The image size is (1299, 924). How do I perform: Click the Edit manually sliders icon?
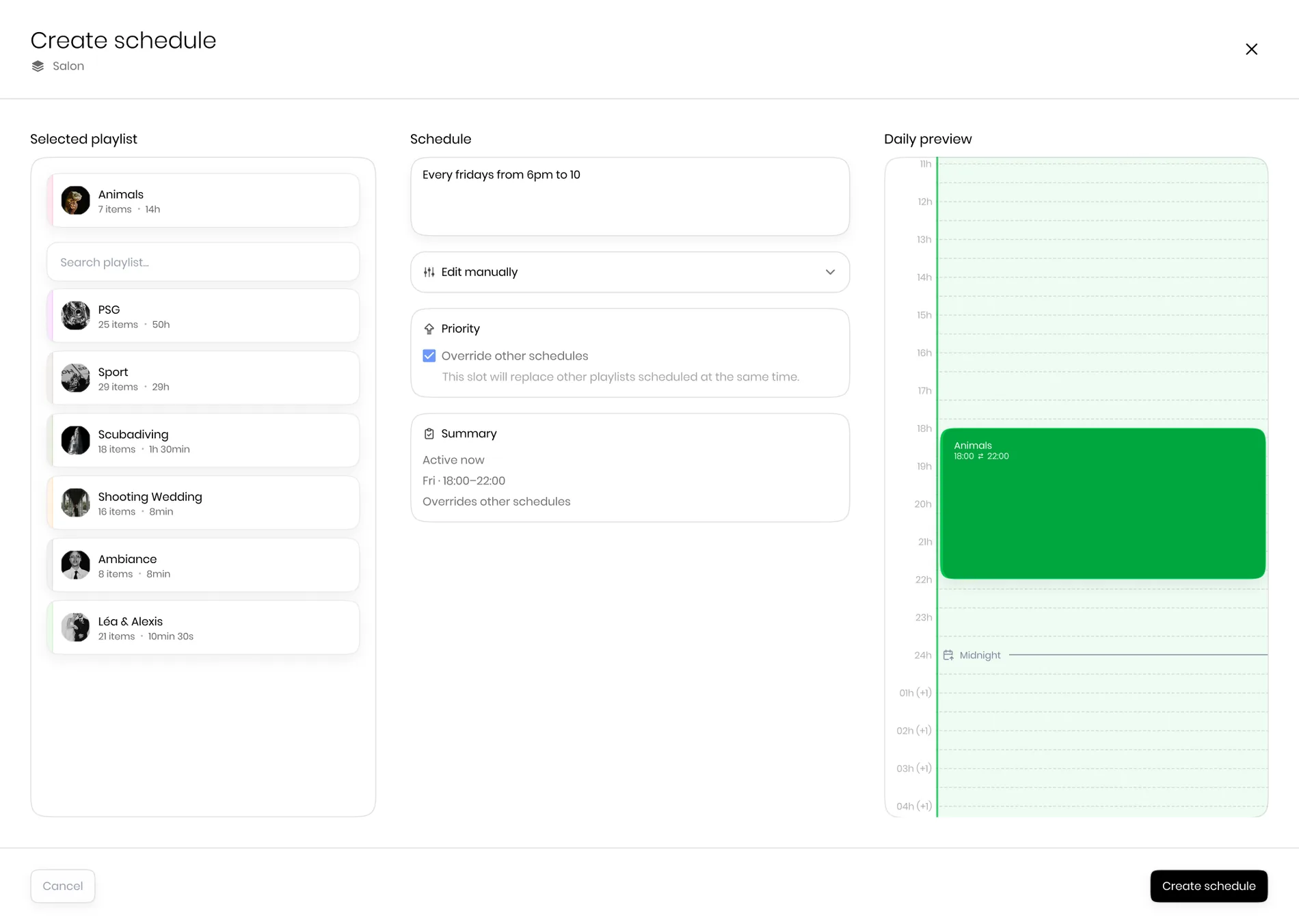(429, 272)
